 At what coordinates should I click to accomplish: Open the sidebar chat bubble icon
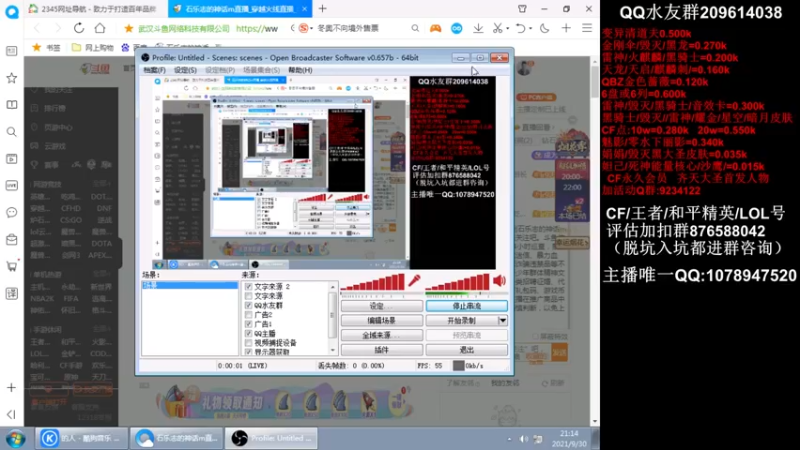pyautogui.click(x=11, y=212)
